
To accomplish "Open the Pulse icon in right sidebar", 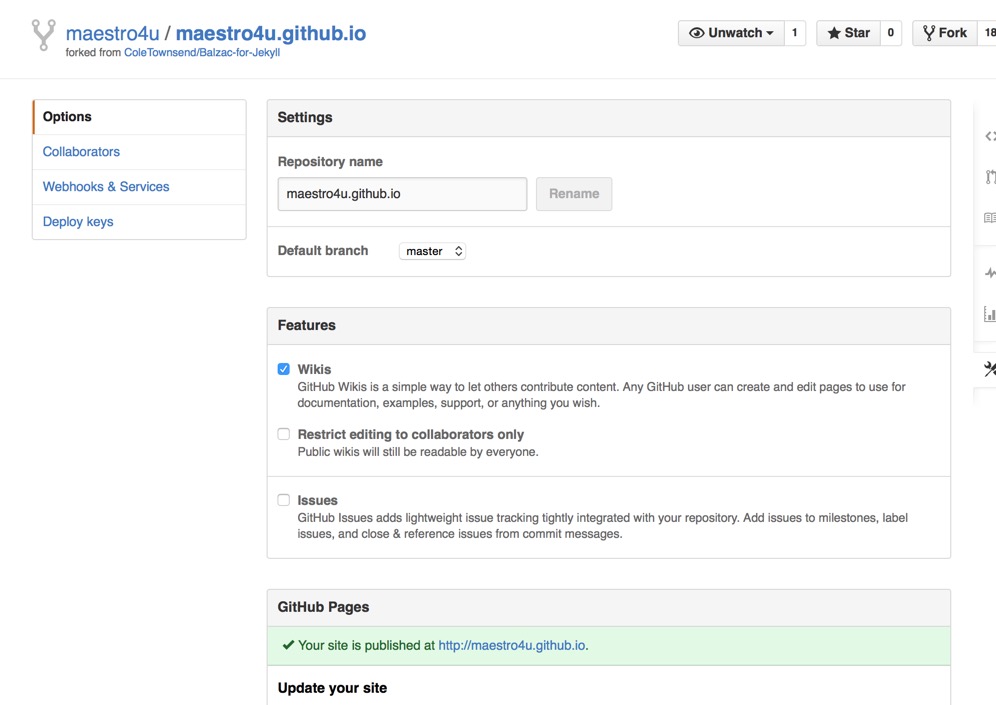I will tap(989, 273).
